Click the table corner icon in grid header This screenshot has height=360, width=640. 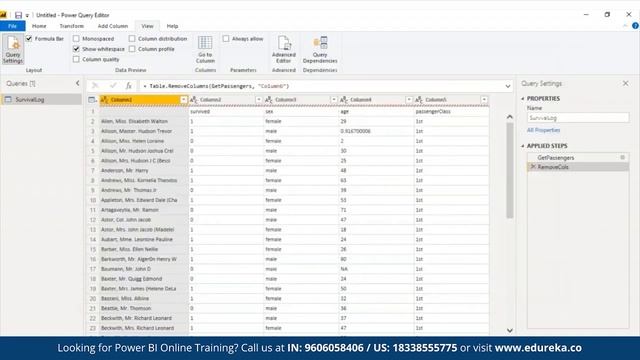[92, 100]
